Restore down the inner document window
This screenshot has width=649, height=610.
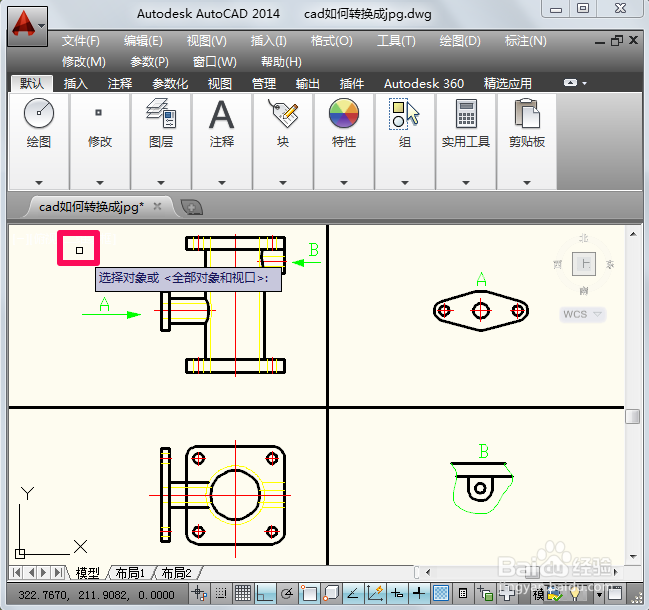click(x=617, y=41)
